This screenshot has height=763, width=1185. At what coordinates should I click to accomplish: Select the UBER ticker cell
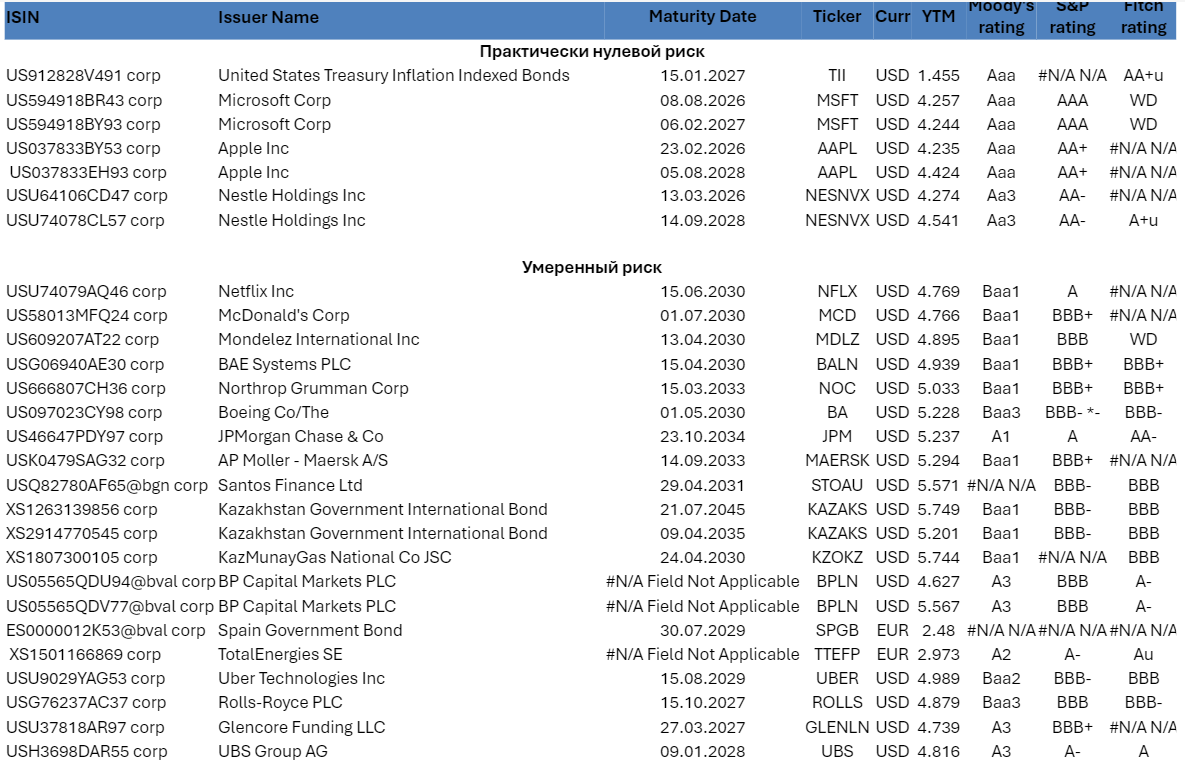837,679
